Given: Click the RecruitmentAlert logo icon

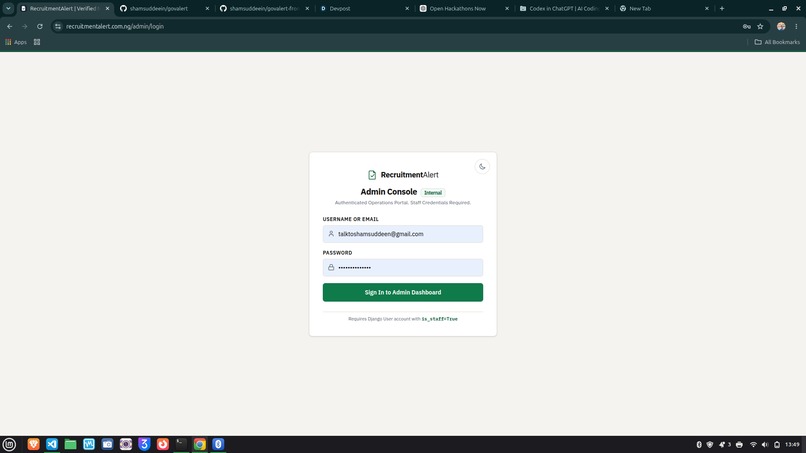Looking at the screenshot, I should pos(372,175).
